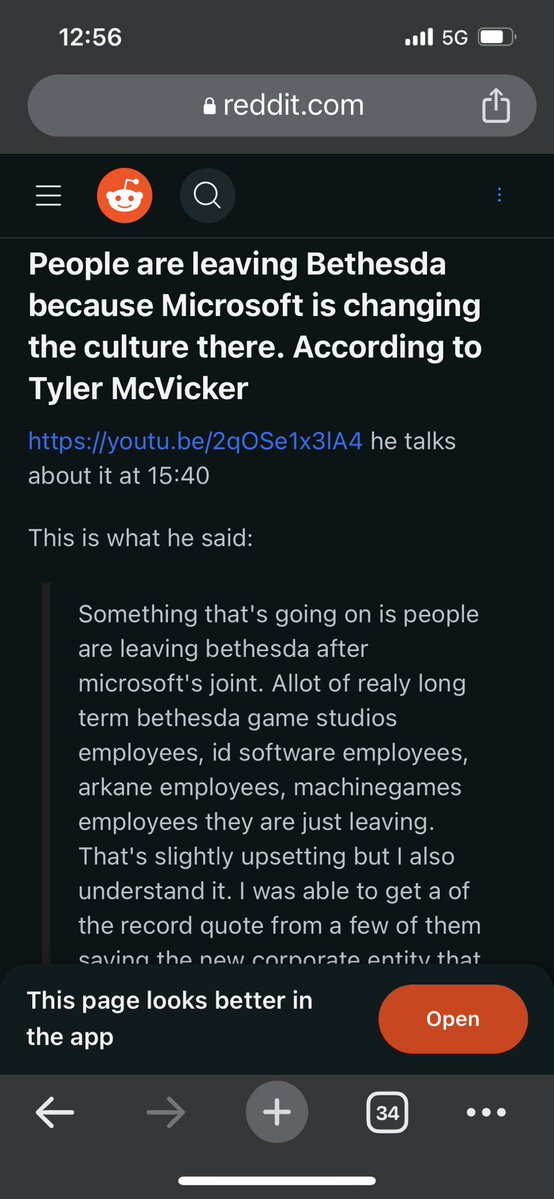Tap the 5G signal status indicator
Image resolution: width=554 pixels, height=1199 pixels.
pos(455,37)
